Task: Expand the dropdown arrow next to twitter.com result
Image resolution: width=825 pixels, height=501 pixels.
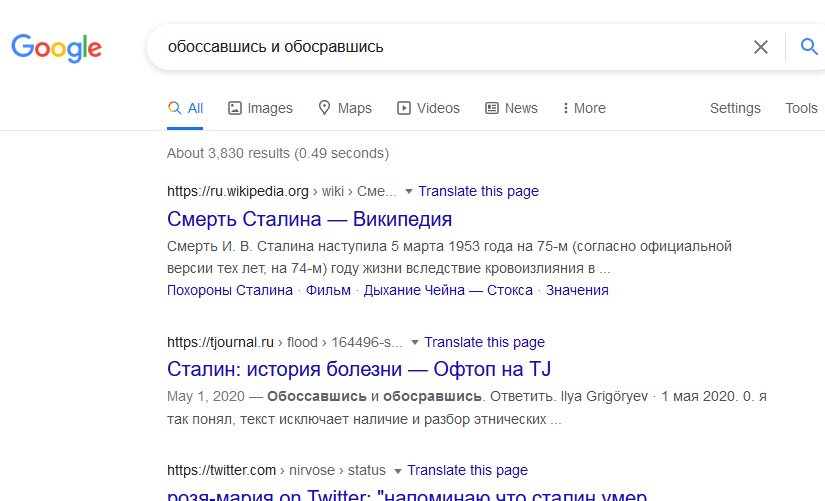Action: coord(398,470)
